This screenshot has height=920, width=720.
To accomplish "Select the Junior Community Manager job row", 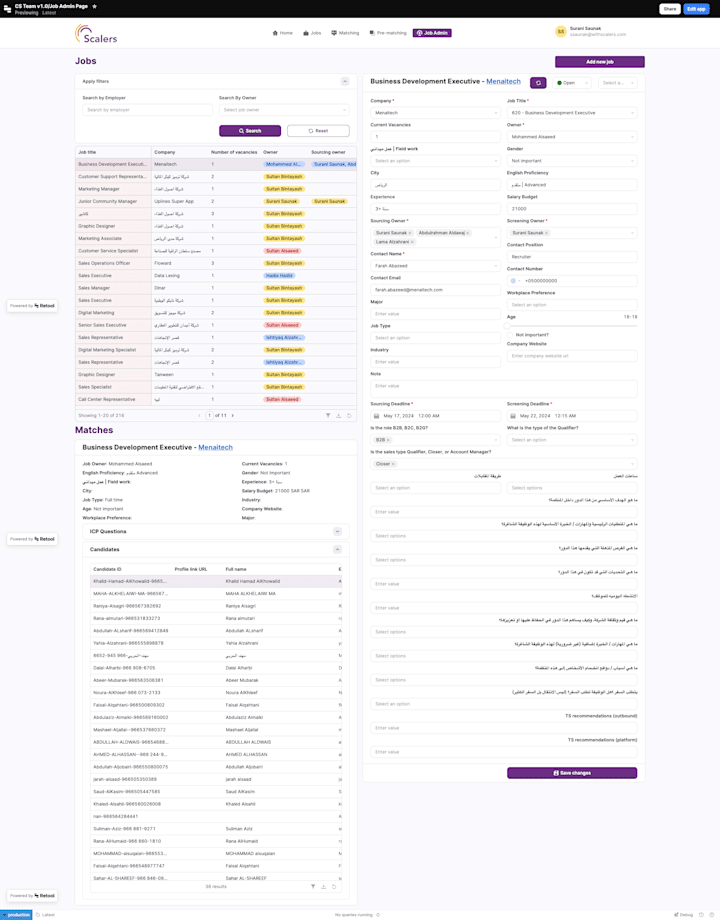I will click(216, 201).
